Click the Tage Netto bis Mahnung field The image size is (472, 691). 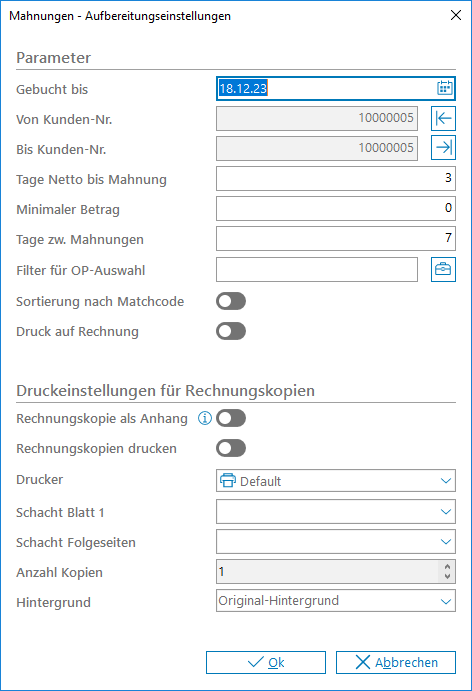coord(336,178)
